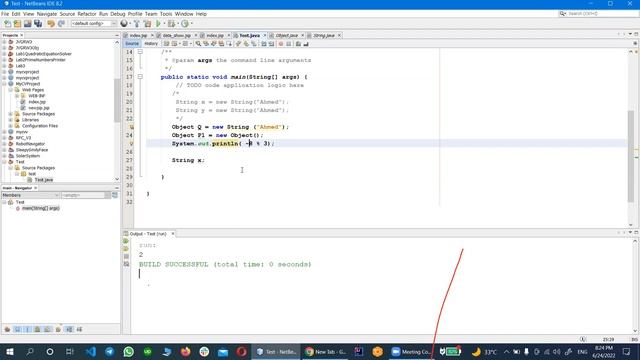This screenshot has width=640, height=360.
Task: Close the Test.java editor tab
Action: click(x=265, y=36)
